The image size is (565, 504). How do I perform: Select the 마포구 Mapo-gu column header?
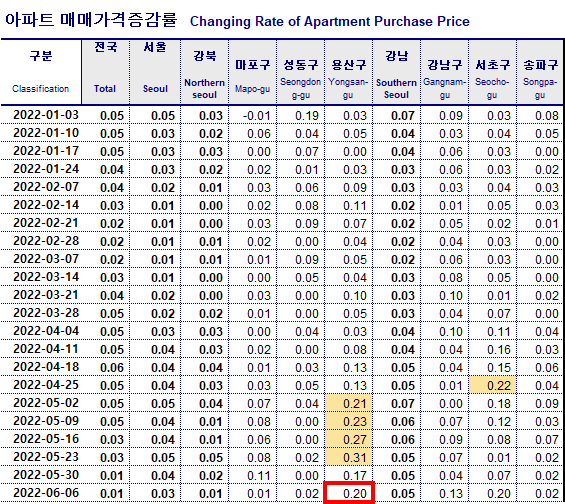click(x=253, y=72)
